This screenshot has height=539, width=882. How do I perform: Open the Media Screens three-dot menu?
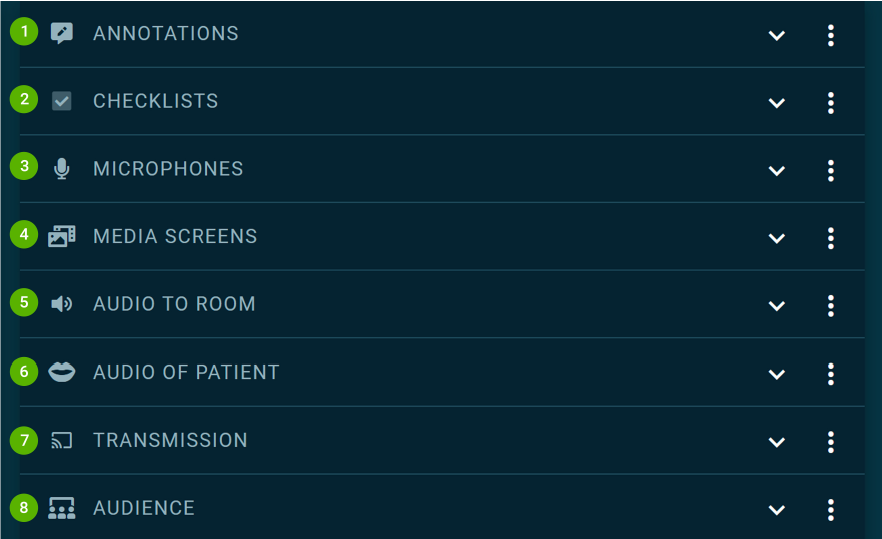[831, 238]
